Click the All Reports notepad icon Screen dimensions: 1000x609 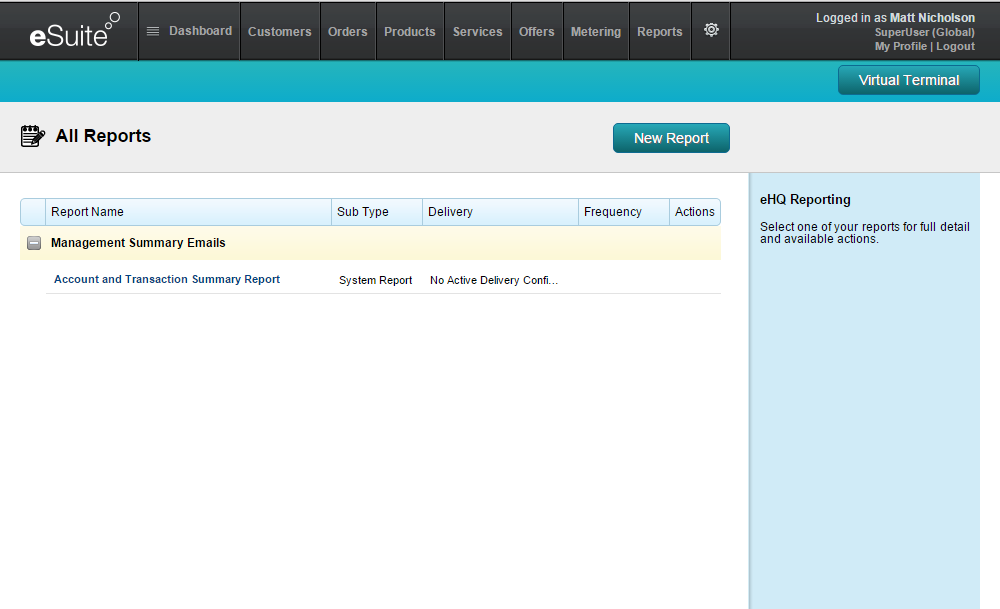(33, 137)
